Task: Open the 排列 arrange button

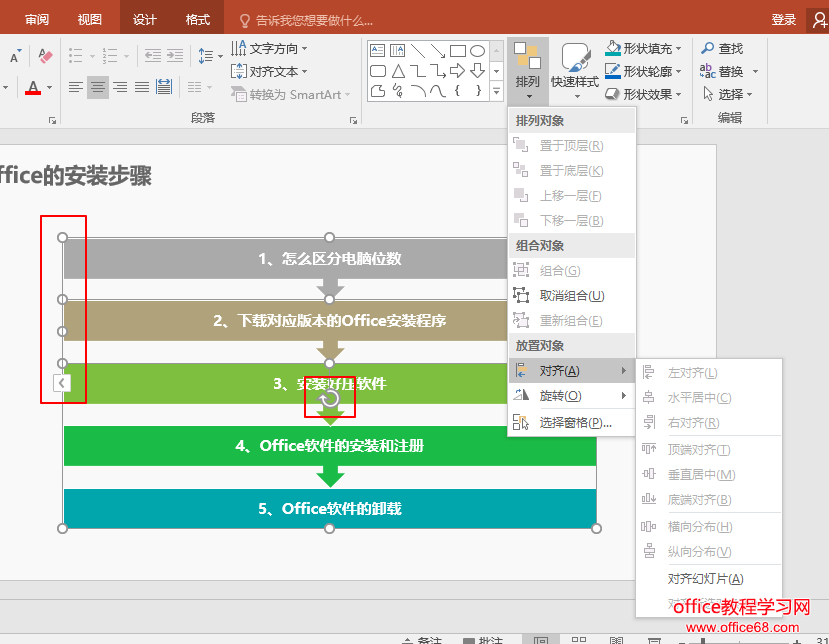Action: 528,71
